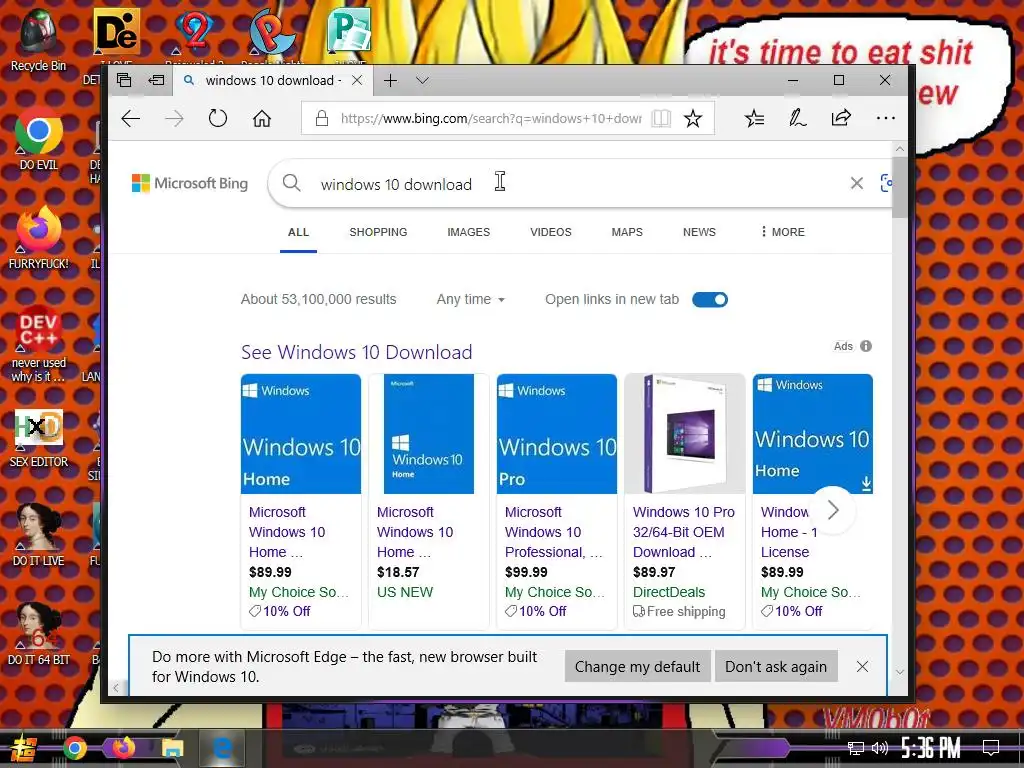Image resolution: width=1024 pixels, height=768 pixels.
Task: Click the Bing search magnifier icon
Action: [x=291, y=183]
